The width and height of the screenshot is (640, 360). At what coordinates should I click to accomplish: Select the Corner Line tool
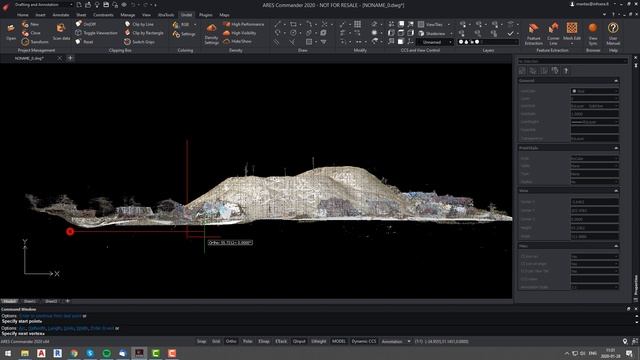click(553, 33)
